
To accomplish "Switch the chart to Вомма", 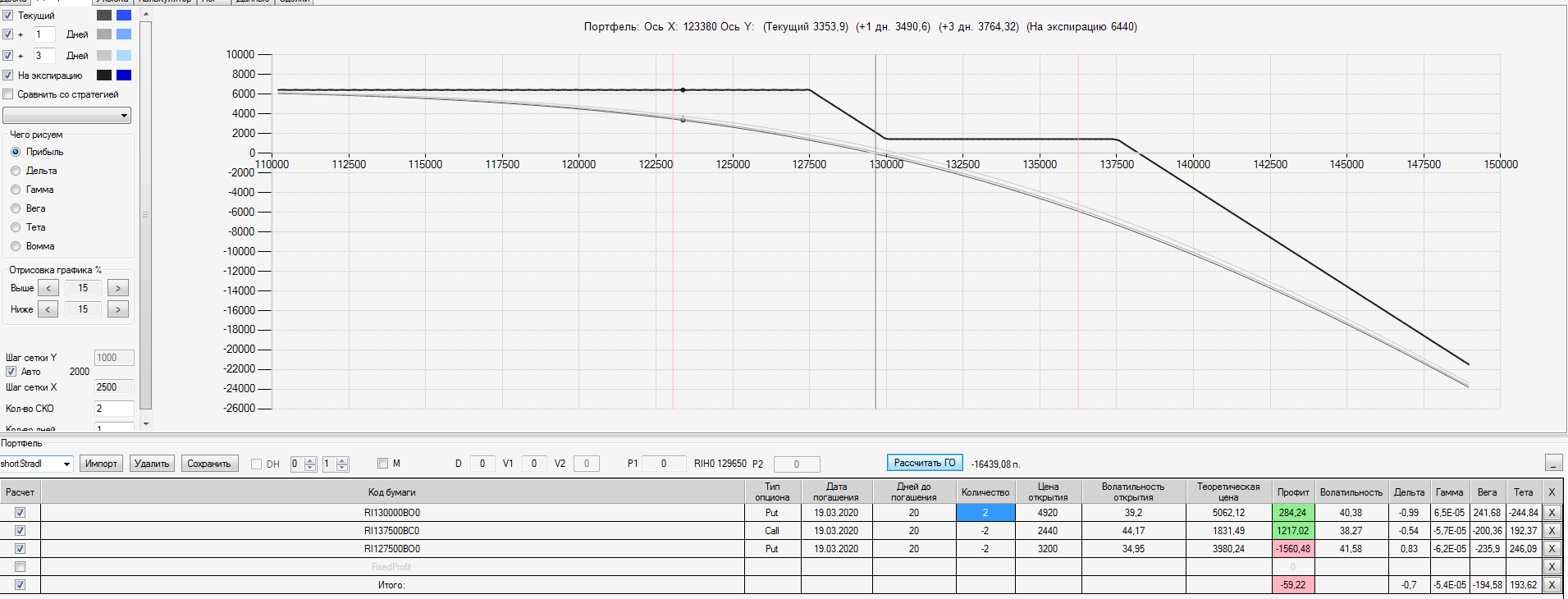I will (x=16, y=246).
